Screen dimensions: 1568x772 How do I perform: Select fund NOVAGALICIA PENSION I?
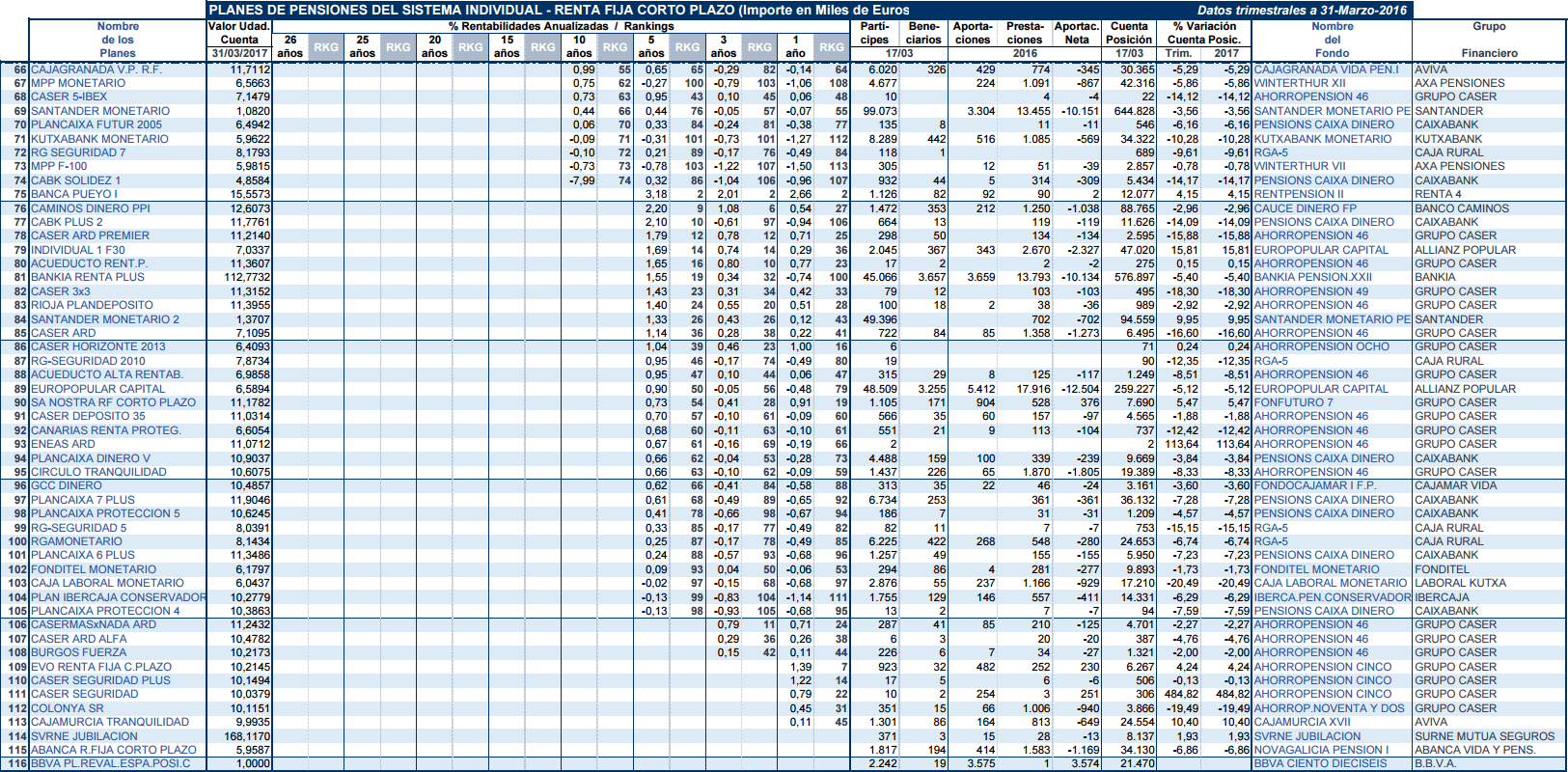coord(1322,750)
